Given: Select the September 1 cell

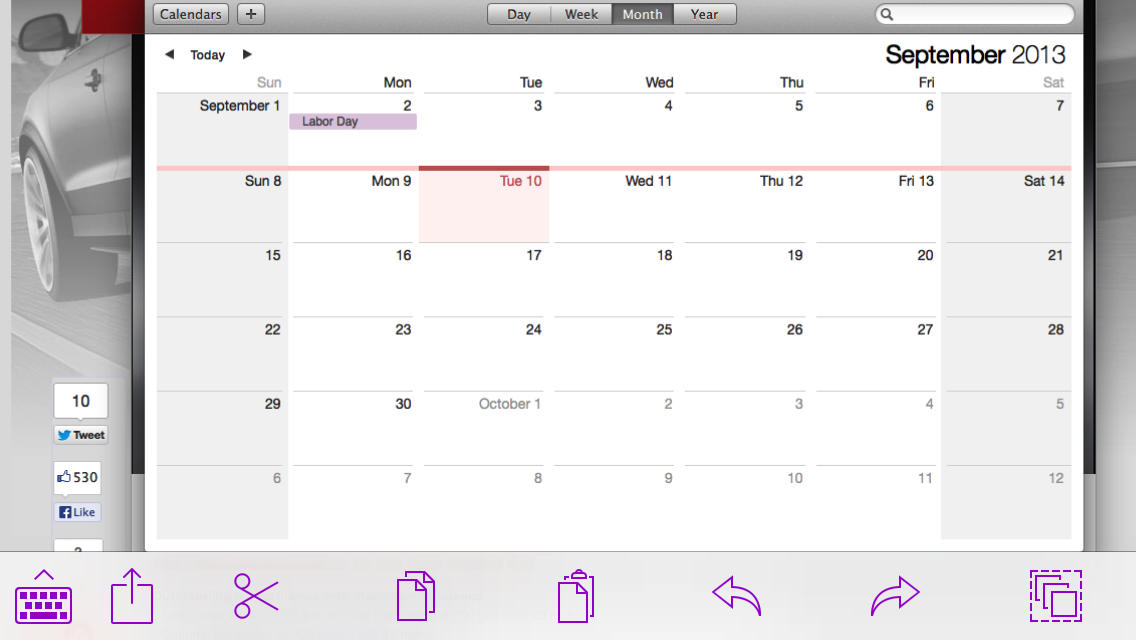Looking at the screenshot, I should tap(222, 130).
